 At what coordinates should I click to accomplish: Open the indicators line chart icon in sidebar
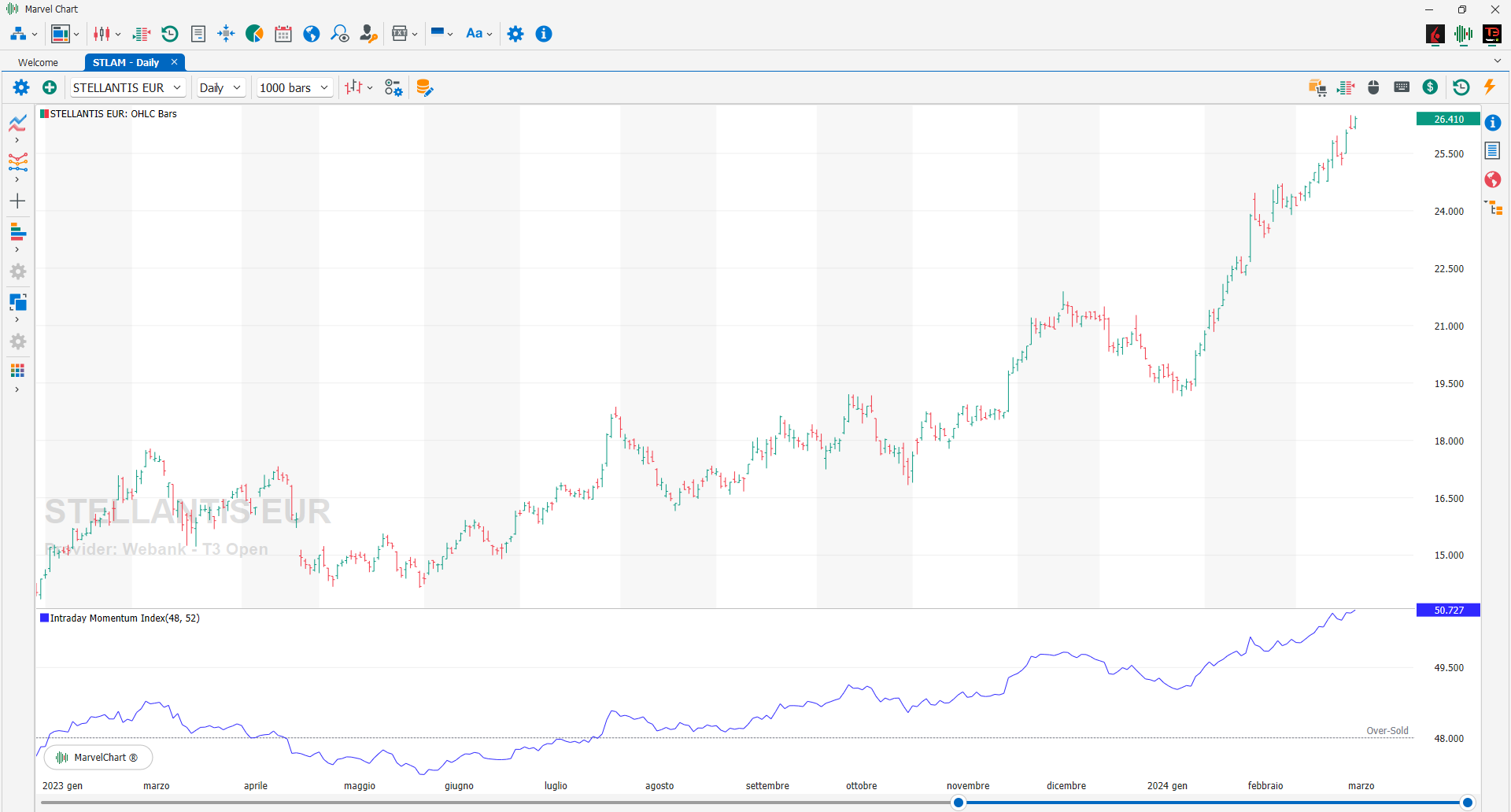(x=17, y=123)
